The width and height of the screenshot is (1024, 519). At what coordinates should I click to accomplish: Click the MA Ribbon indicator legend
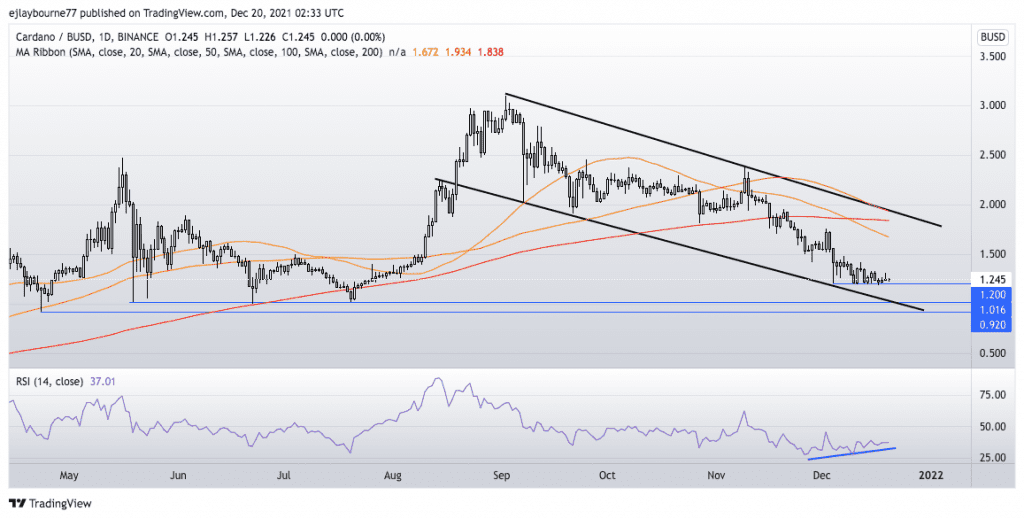pos(199,52)
